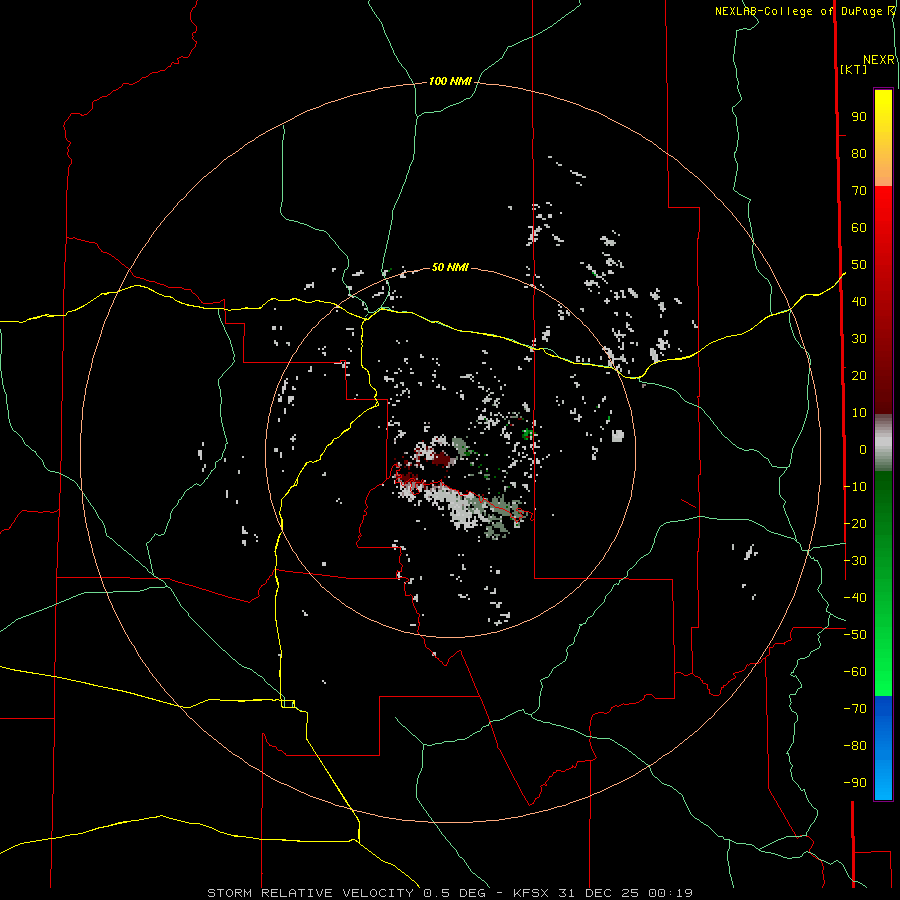Click the 70 value on the velocity scale
Screen dimensions: 900x900
click(859, 191)
